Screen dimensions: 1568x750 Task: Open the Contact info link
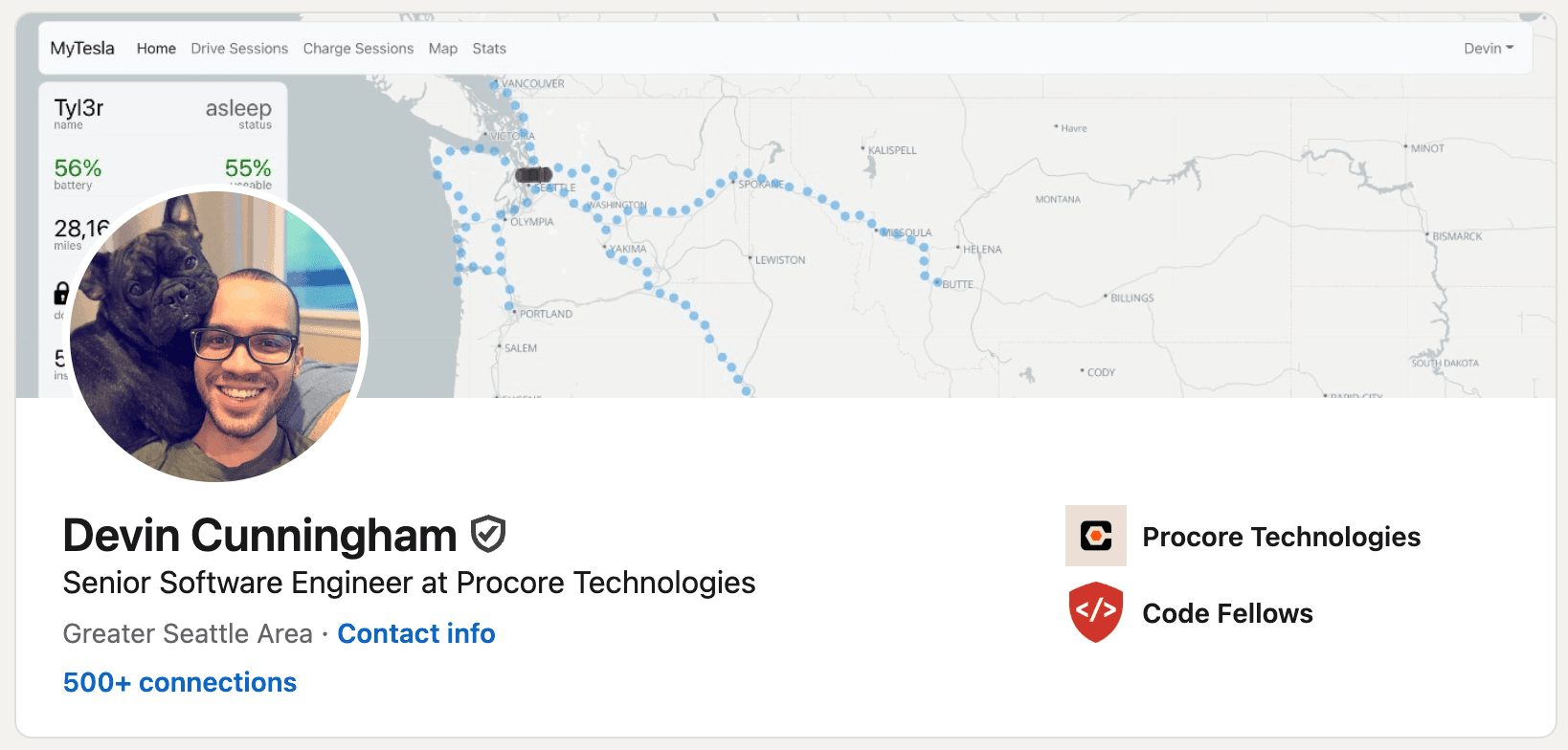(x=416, y=633)
